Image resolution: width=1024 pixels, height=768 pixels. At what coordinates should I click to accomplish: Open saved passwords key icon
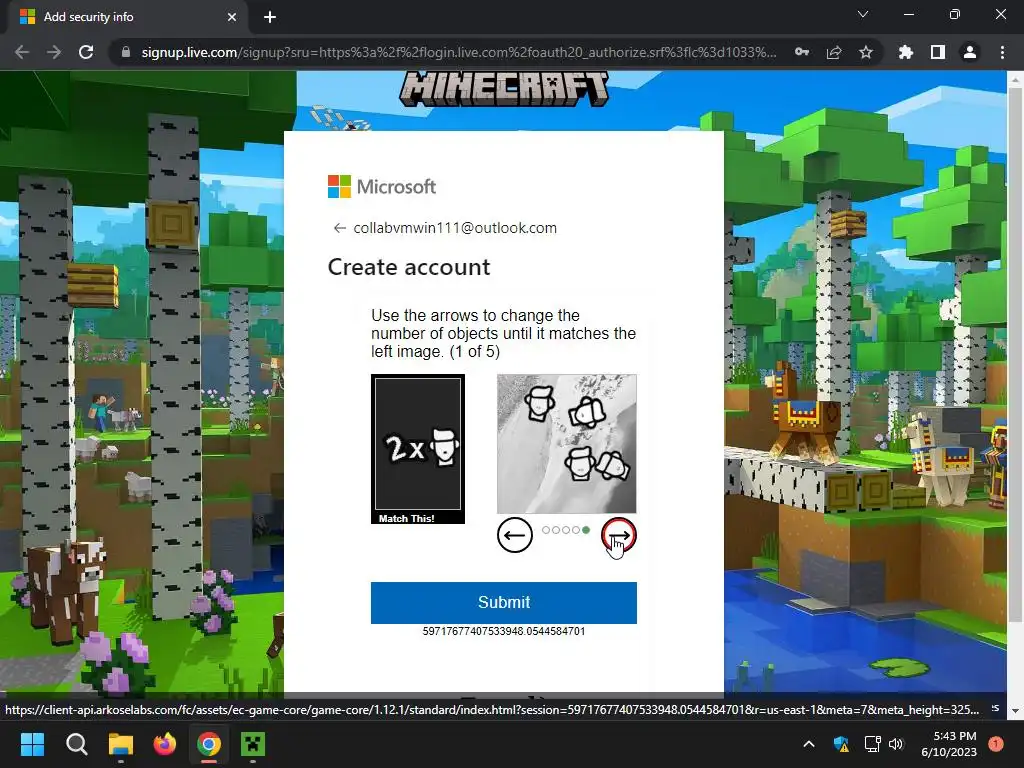tap(802, 52)
